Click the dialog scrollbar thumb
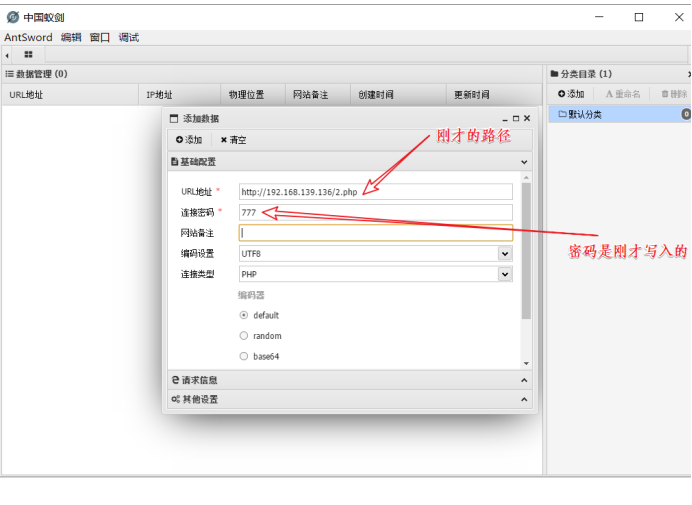692x505 pixels. 526,251
